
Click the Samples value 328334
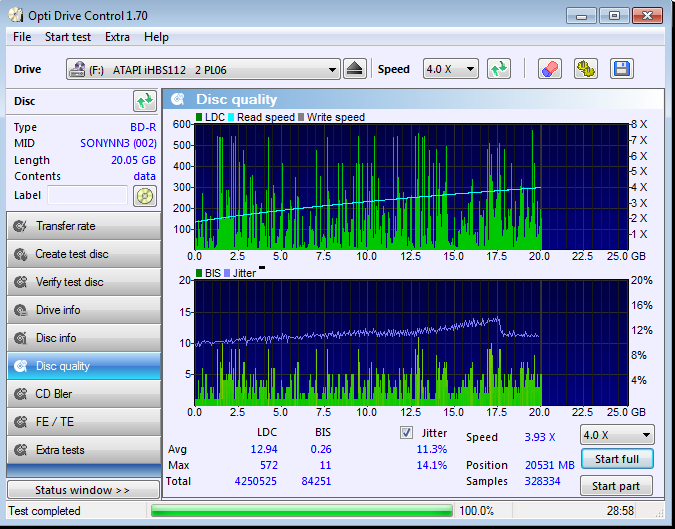point(542,481)
